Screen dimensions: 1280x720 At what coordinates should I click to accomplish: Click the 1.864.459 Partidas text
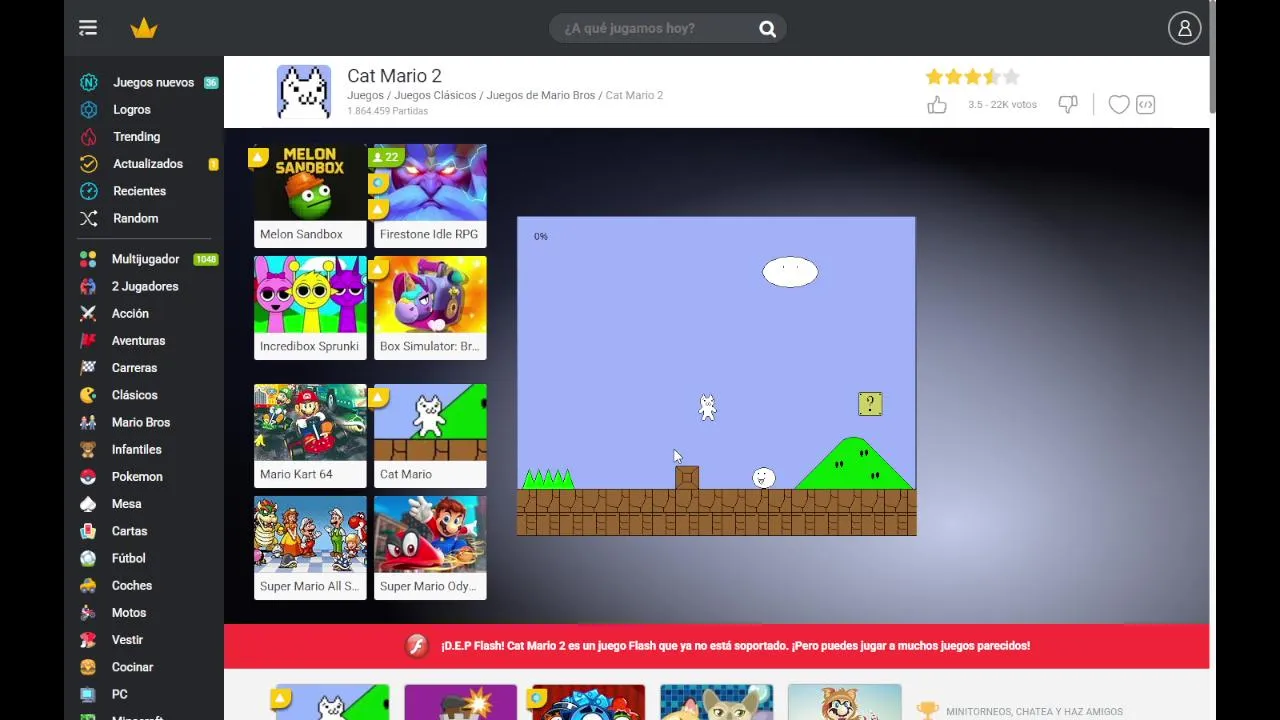click(x=388, y=111)
